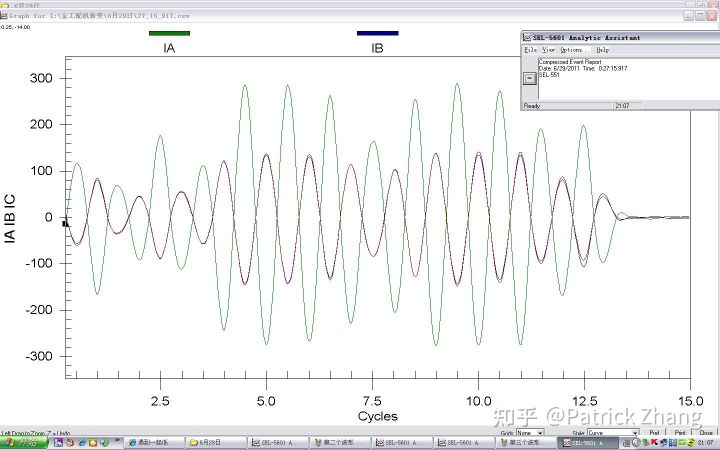This screenshot has height=450, width=720.
Task: Open the File menu in Analytic Assistant
Action: click(x=531, y=49)
